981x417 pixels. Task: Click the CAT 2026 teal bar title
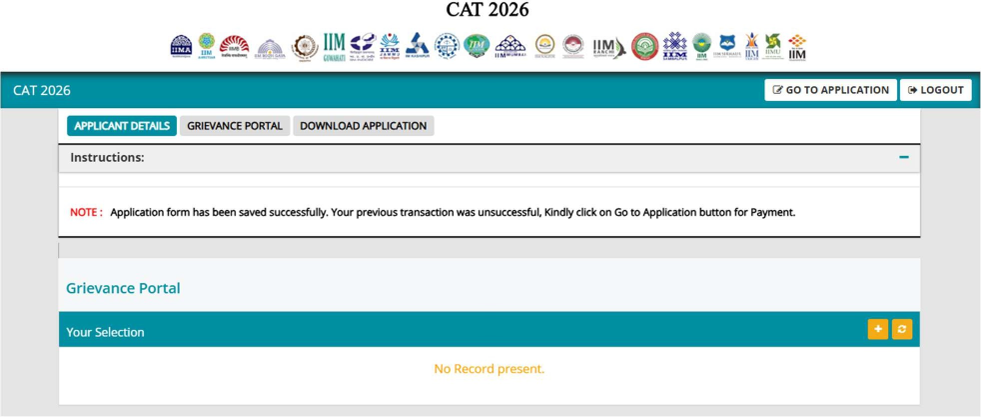[41, 91]
